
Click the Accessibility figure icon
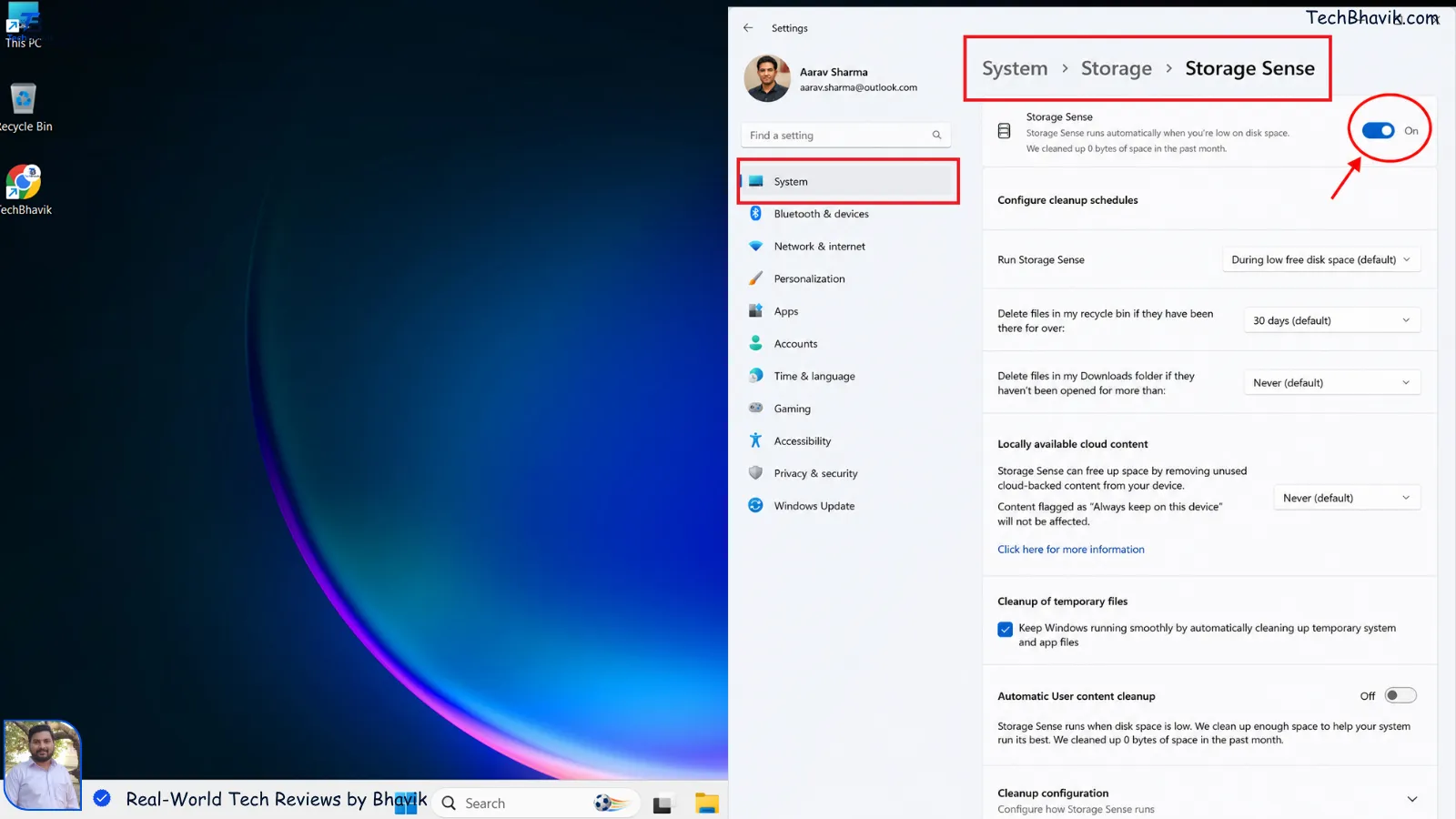[755, 440]
